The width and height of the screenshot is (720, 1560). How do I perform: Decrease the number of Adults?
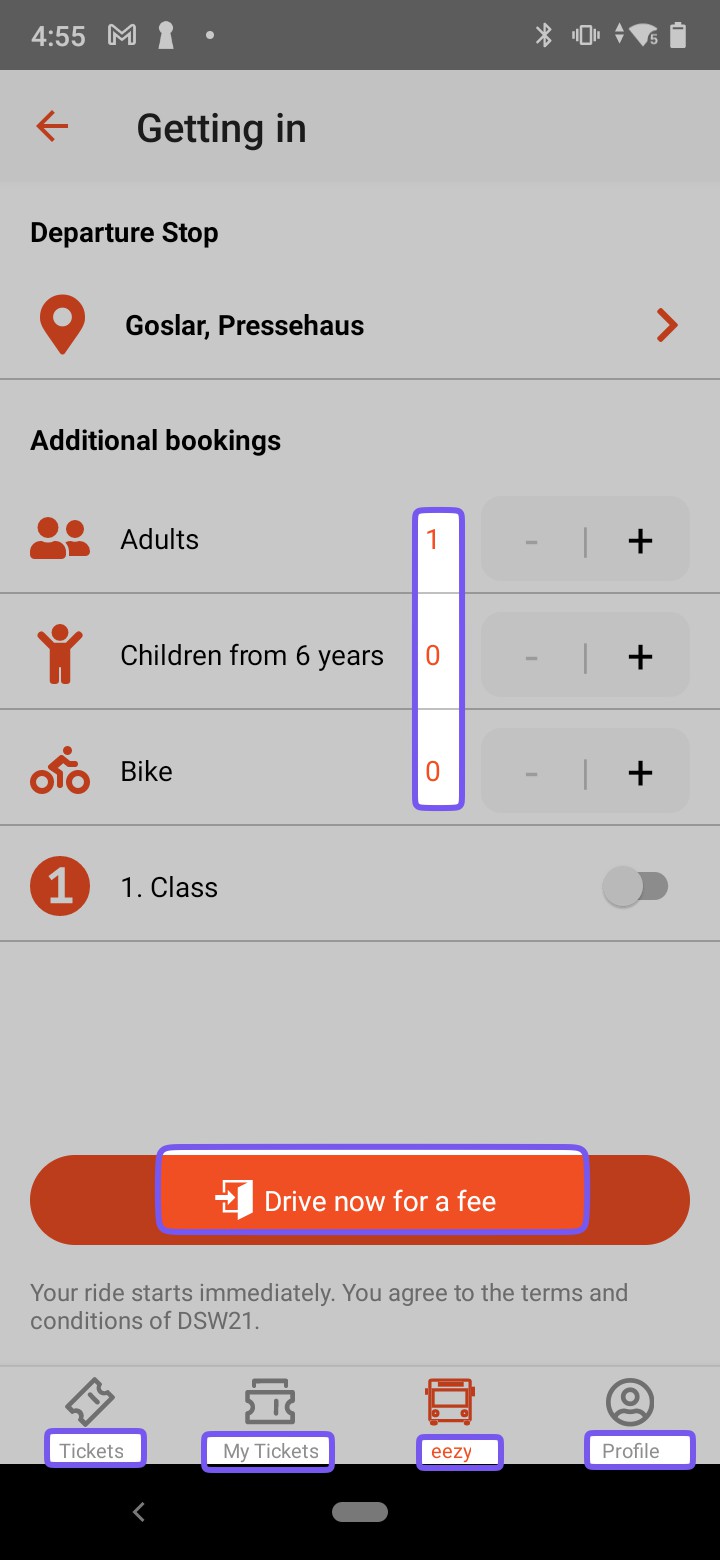point(532,541)
